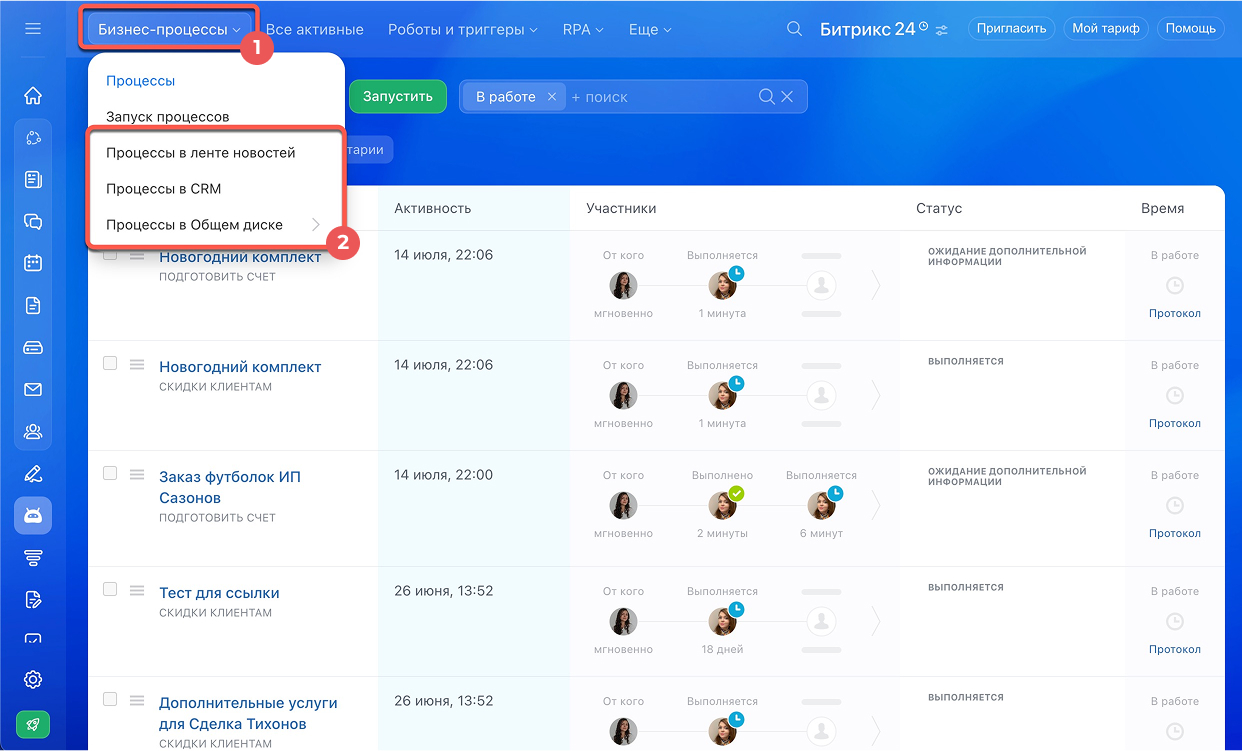
Task: Click the Помощь button
Action: 1190,29
